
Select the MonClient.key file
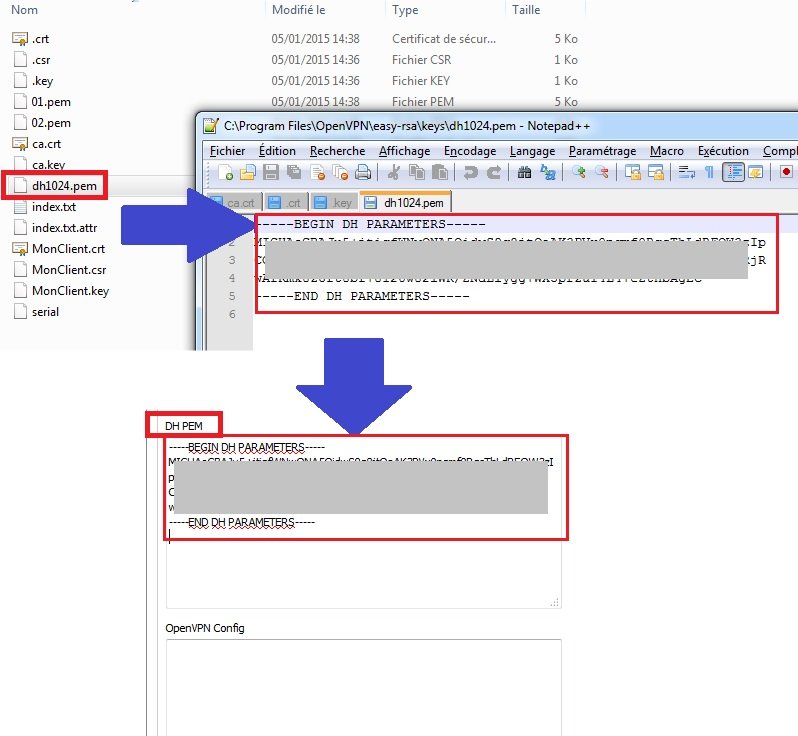(70, 291)
